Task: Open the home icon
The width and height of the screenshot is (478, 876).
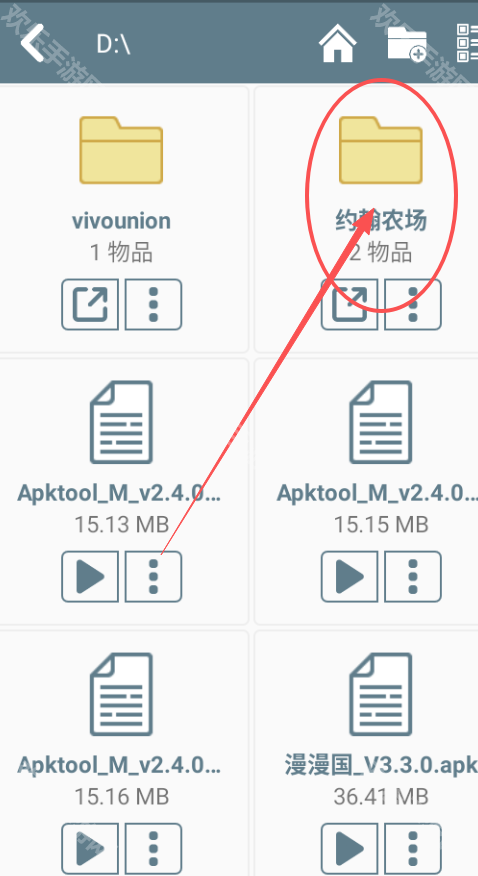Action: 338,42
